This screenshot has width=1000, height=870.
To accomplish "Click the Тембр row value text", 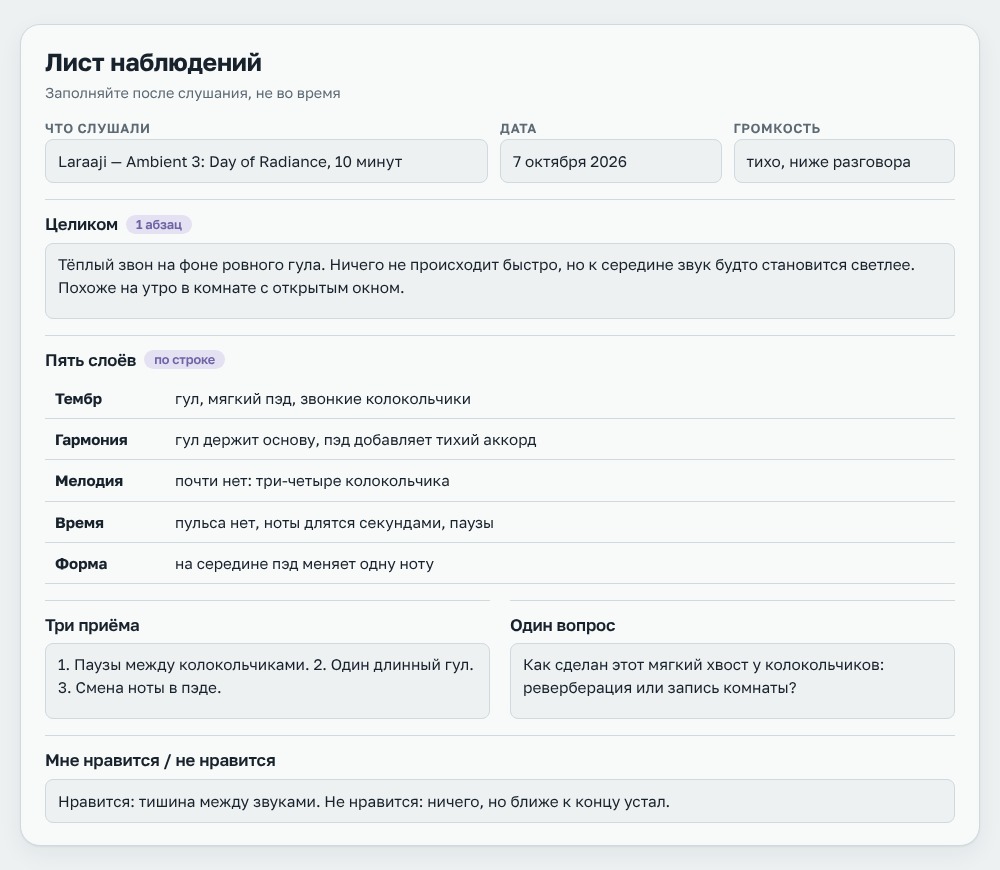I will pyautogui.click(x=323, y=399).
